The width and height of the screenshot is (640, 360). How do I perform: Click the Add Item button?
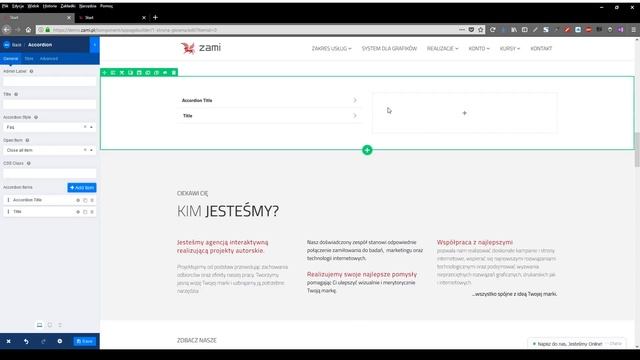click(x=82, y=188)
